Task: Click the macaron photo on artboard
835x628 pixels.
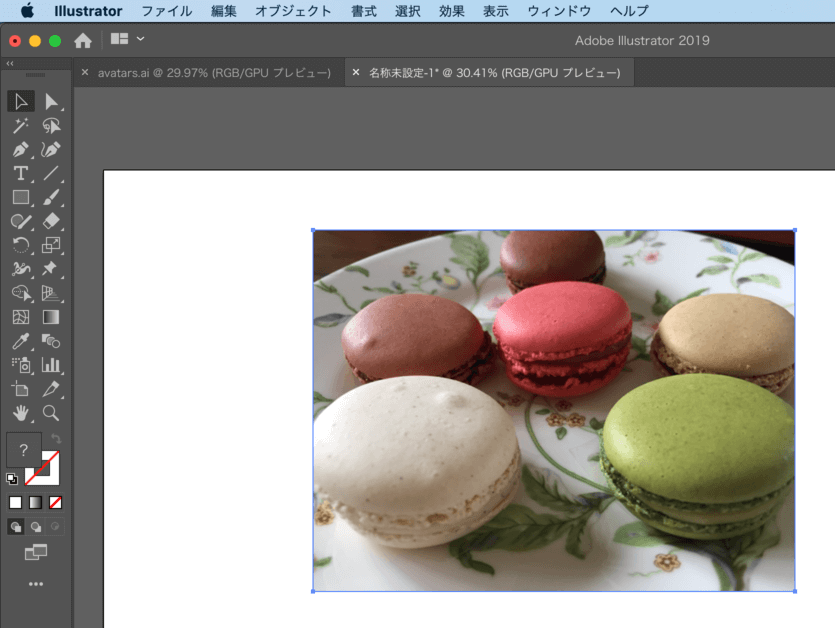Action: click(553, 410)
